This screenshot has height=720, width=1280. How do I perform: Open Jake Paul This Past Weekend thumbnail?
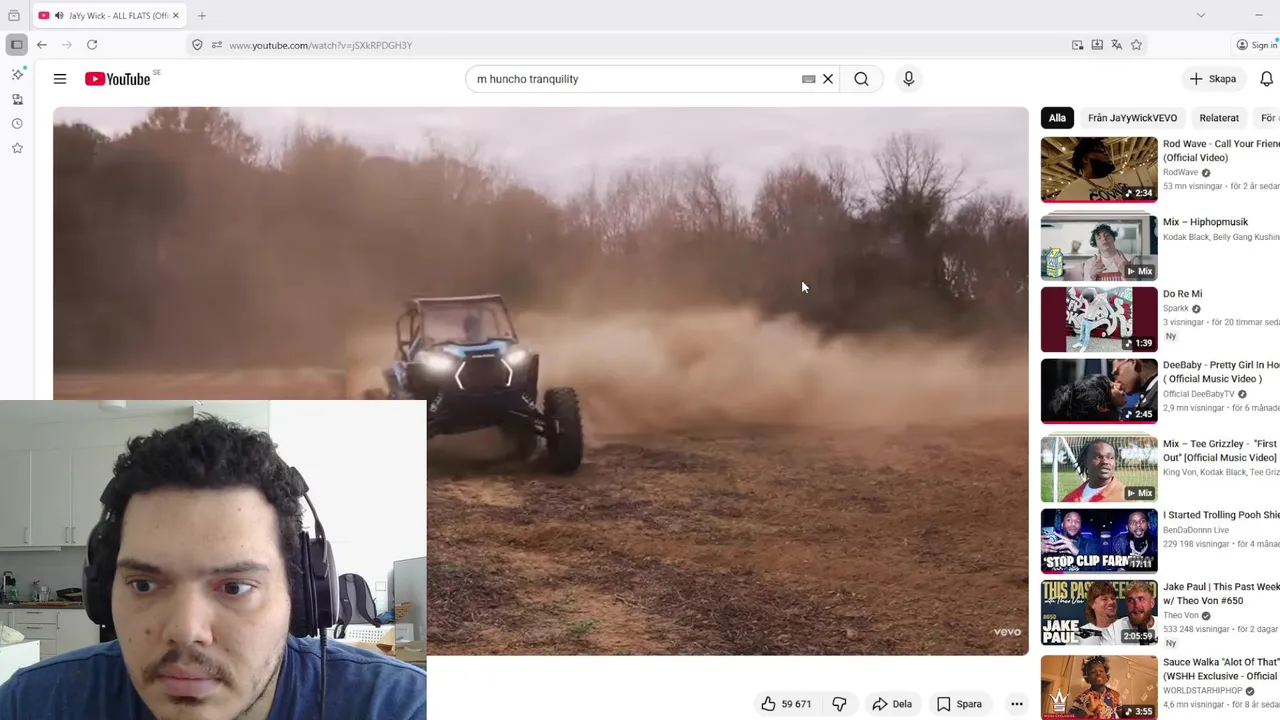1099,613
